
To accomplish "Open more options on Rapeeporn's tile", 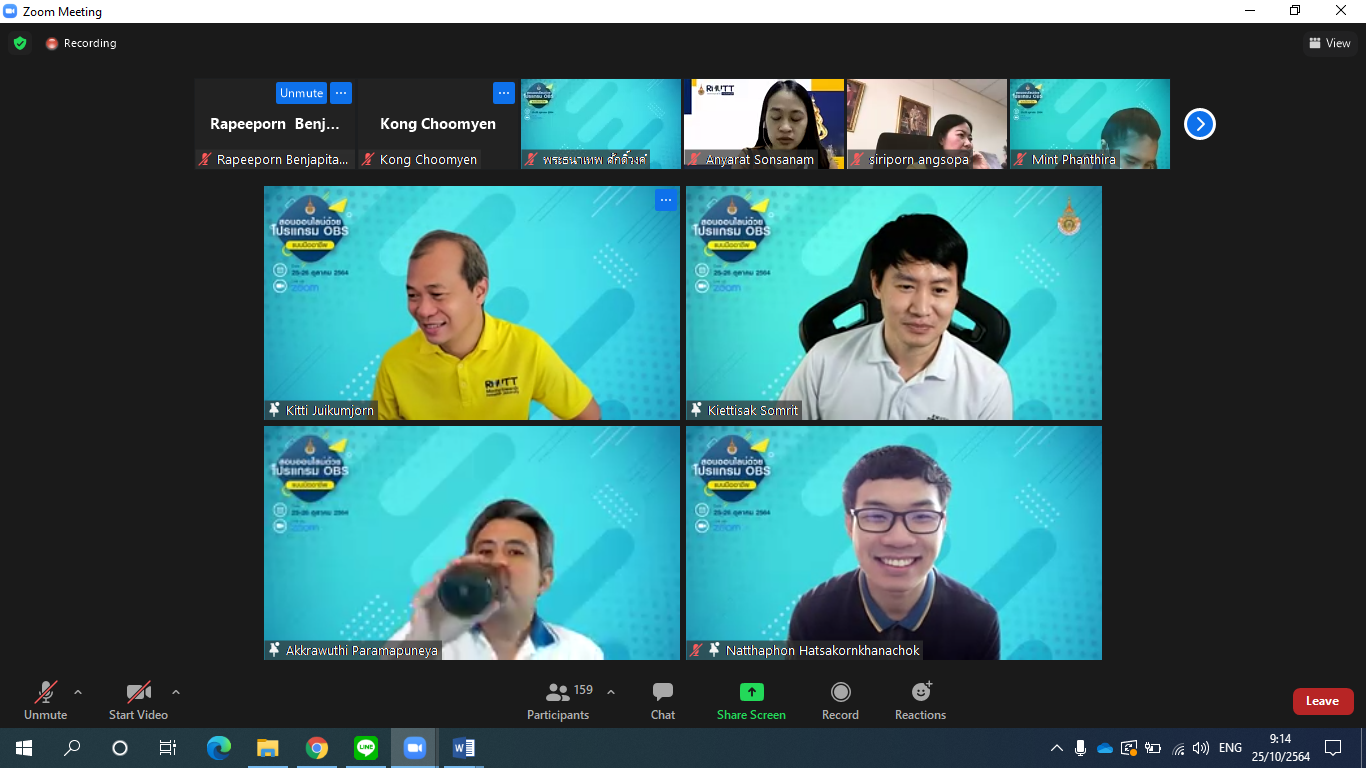I will (341, 93).
